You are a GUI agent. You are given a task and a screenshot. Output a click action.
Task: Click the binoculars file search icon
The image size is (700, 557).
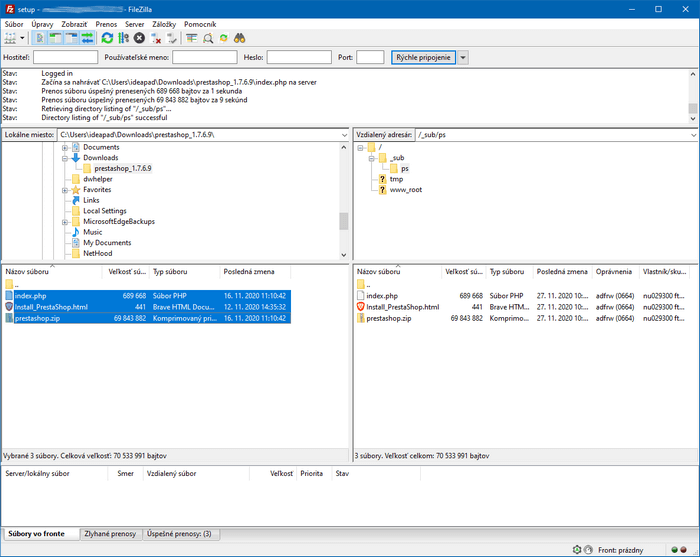click(240, 38)
